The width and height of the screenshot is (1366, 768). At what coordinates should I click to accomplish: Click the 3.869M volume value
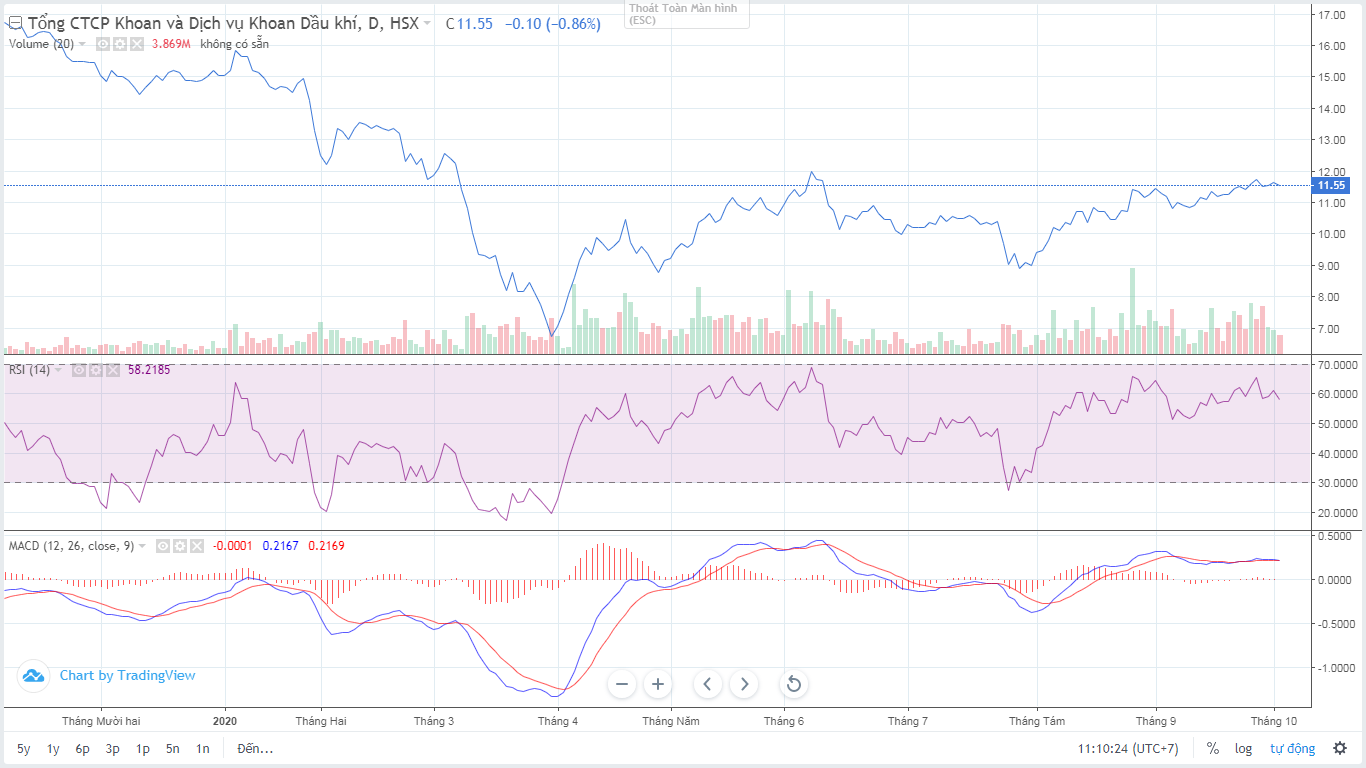171,44
